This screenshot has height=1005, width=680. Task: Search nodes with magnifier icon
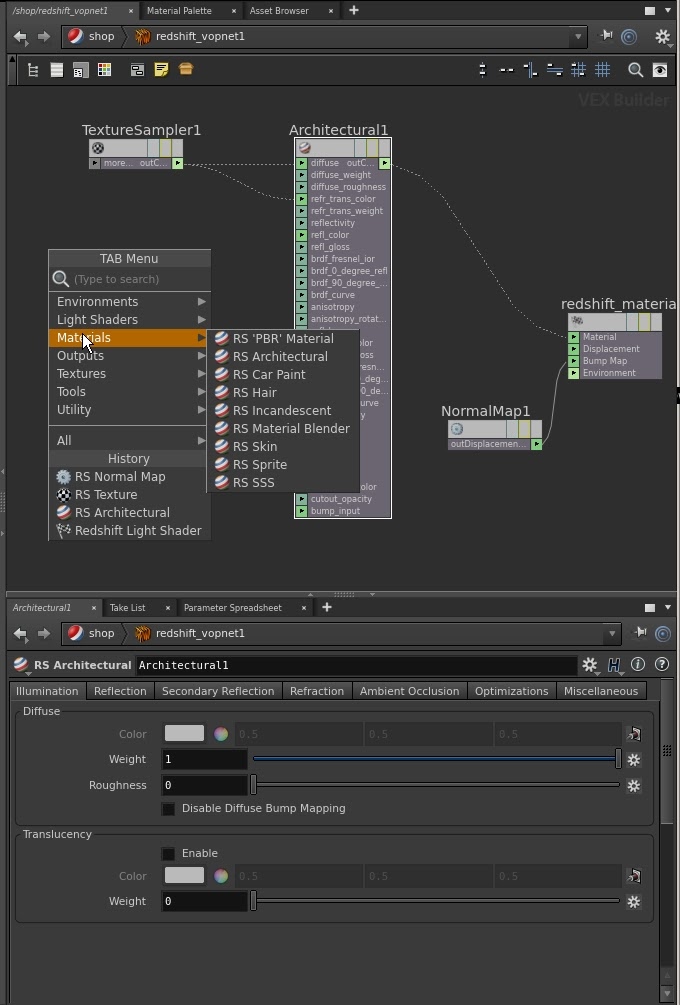coord(635,70)
